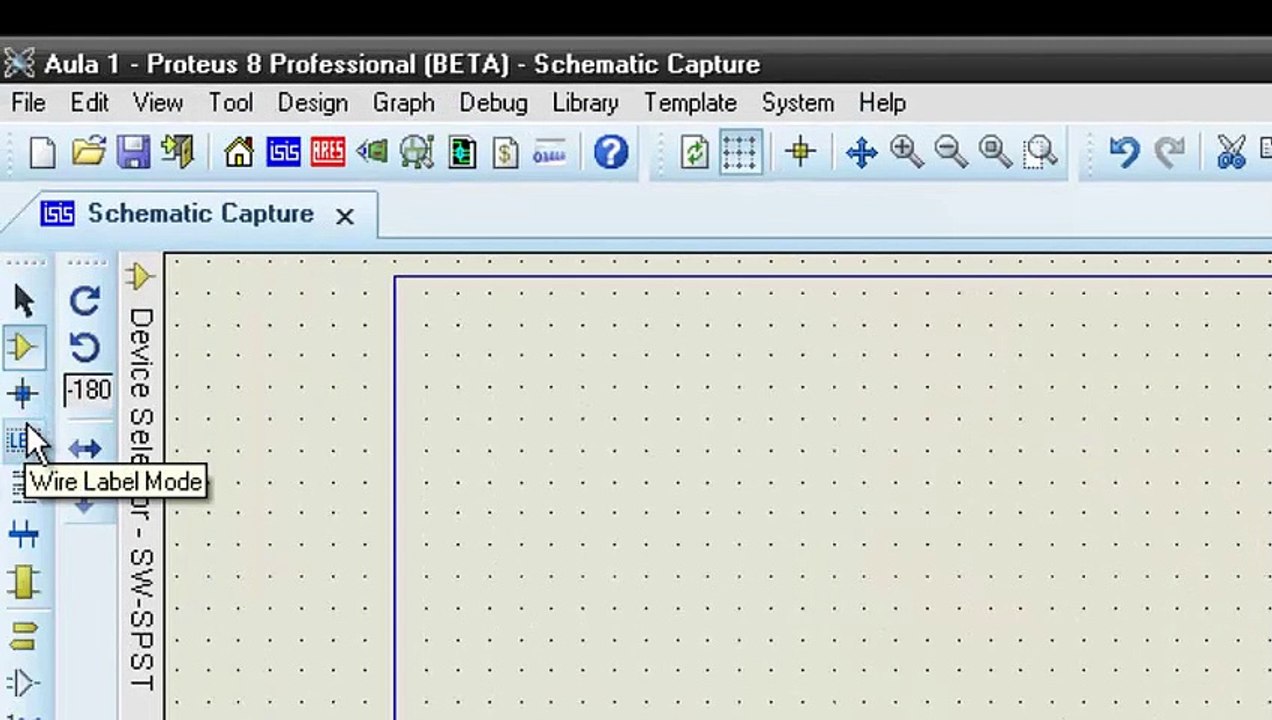
Task: Open the Gerber Viewer icon
Action: 416,153
